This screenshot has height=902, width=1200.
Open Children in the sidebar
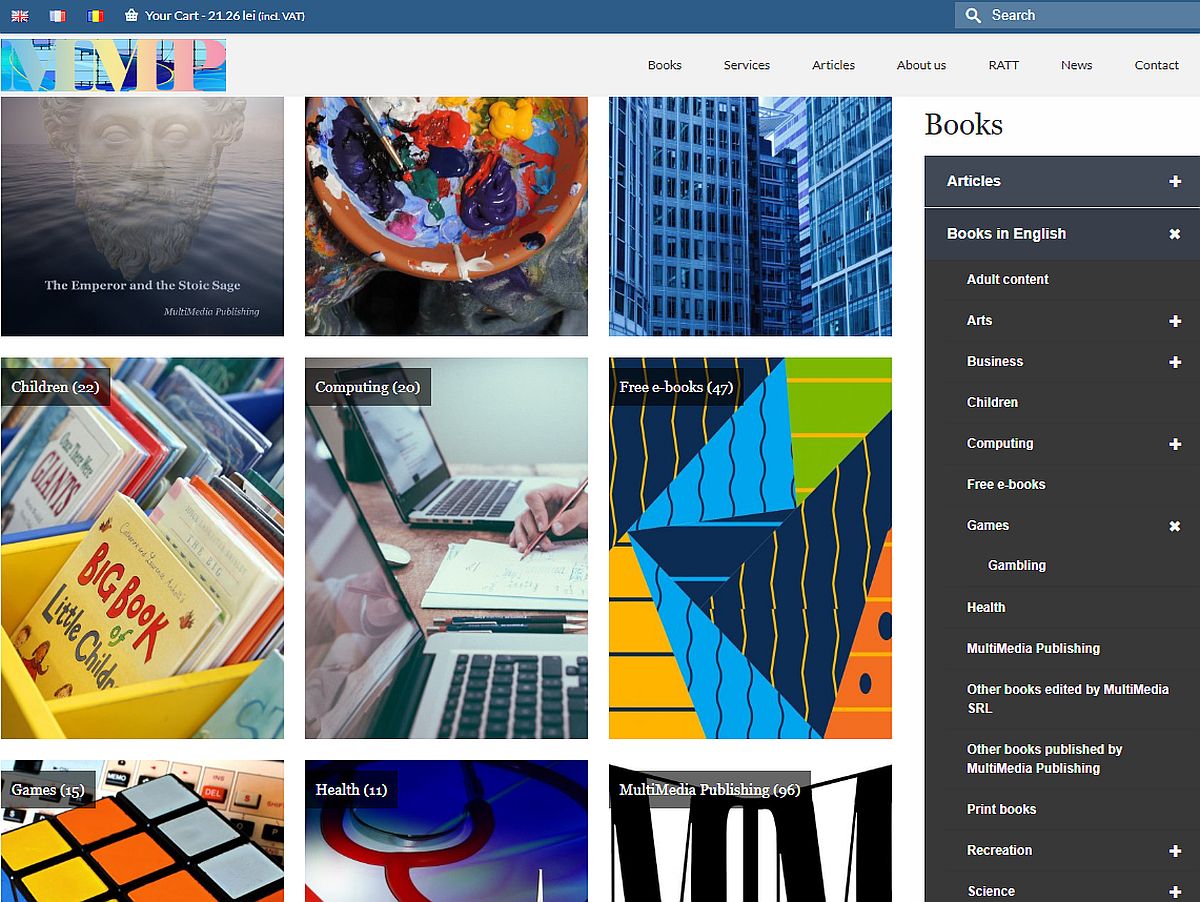[x=992, y=402]
